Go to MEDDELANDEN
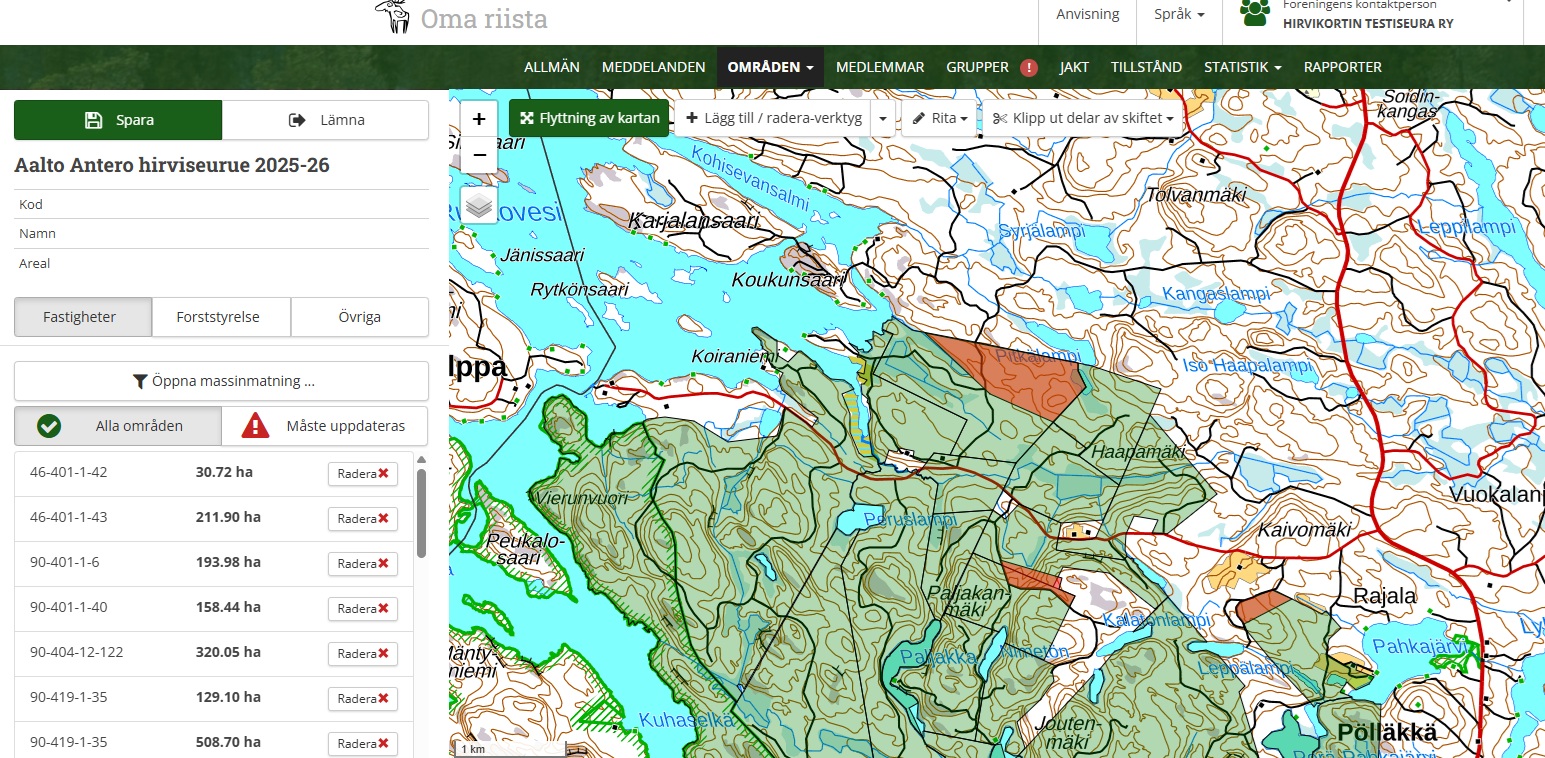The image size is (1545, 758). [x=654, y=67]
